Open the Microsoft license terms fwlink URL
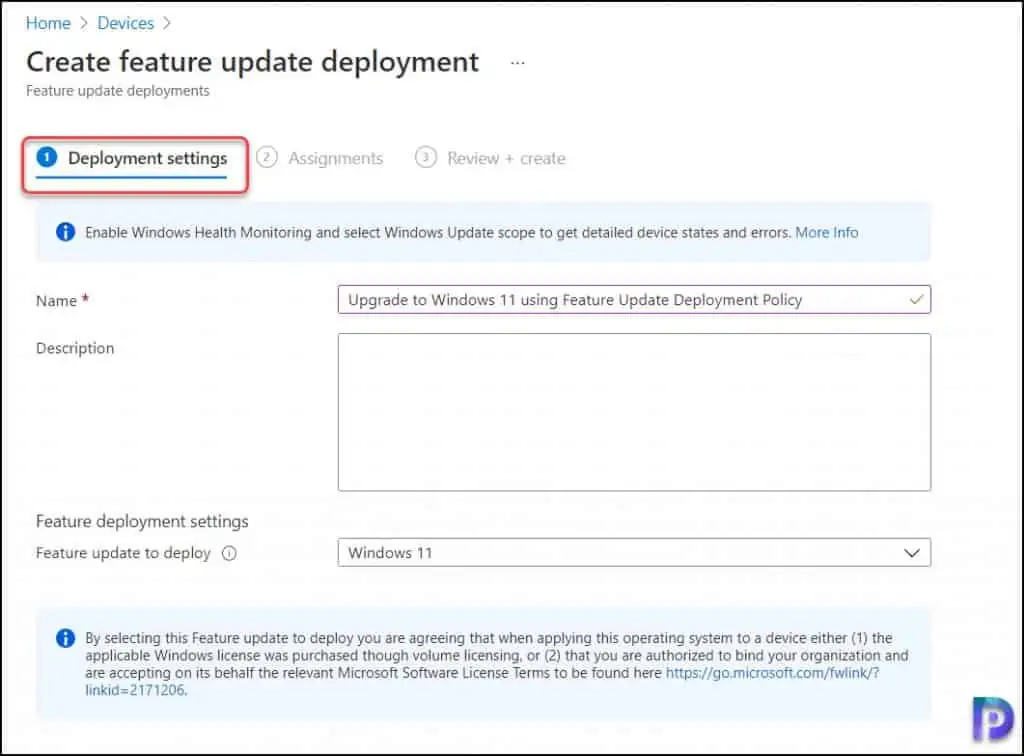 (x=772, y=673)
